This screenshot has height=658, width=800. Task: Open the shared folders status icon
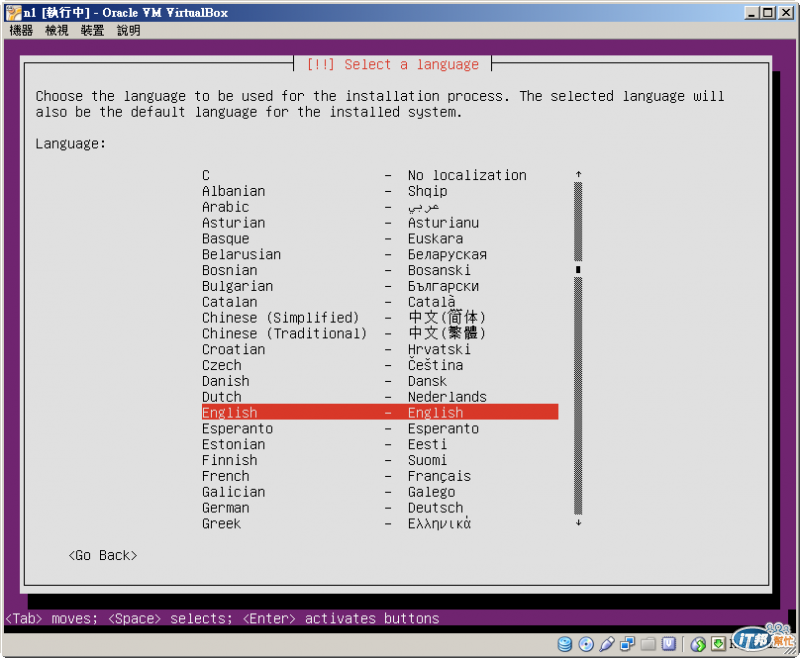tap(648, 644)
